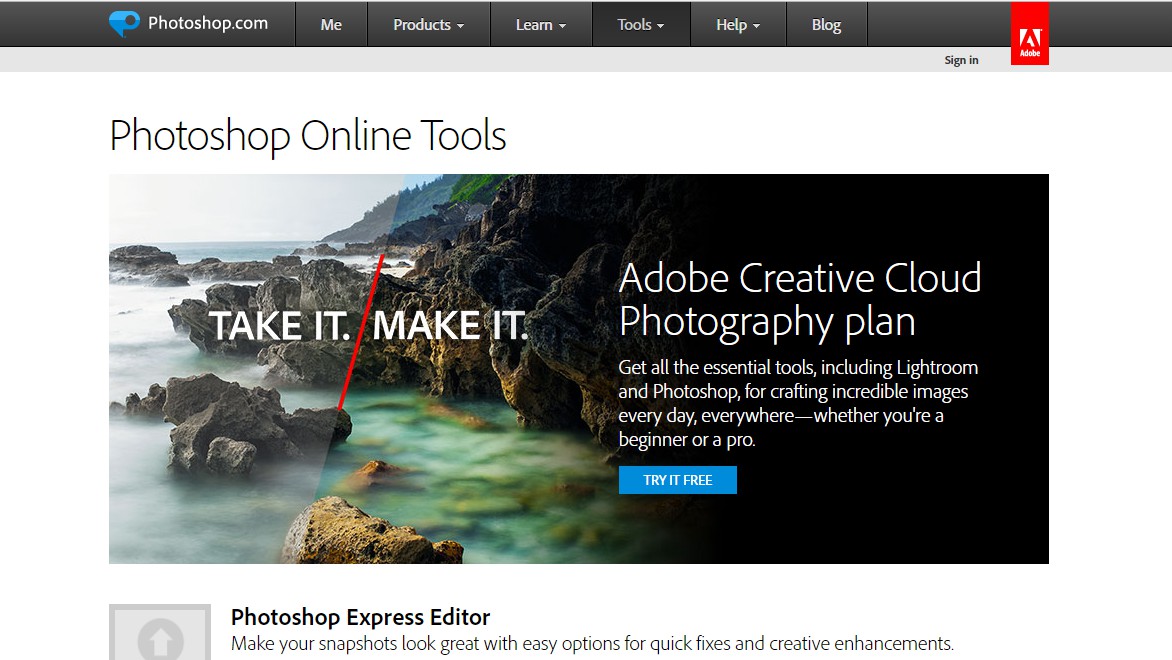Select the Me menu item

point(331,24)
